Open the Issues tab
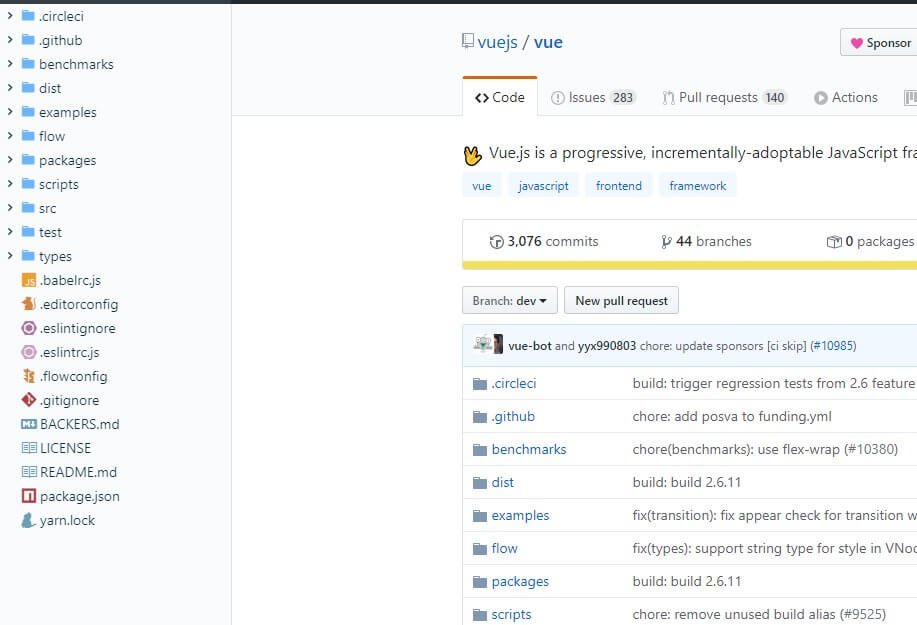This screenshot has width=917, height=625. (x=593, y=97)
